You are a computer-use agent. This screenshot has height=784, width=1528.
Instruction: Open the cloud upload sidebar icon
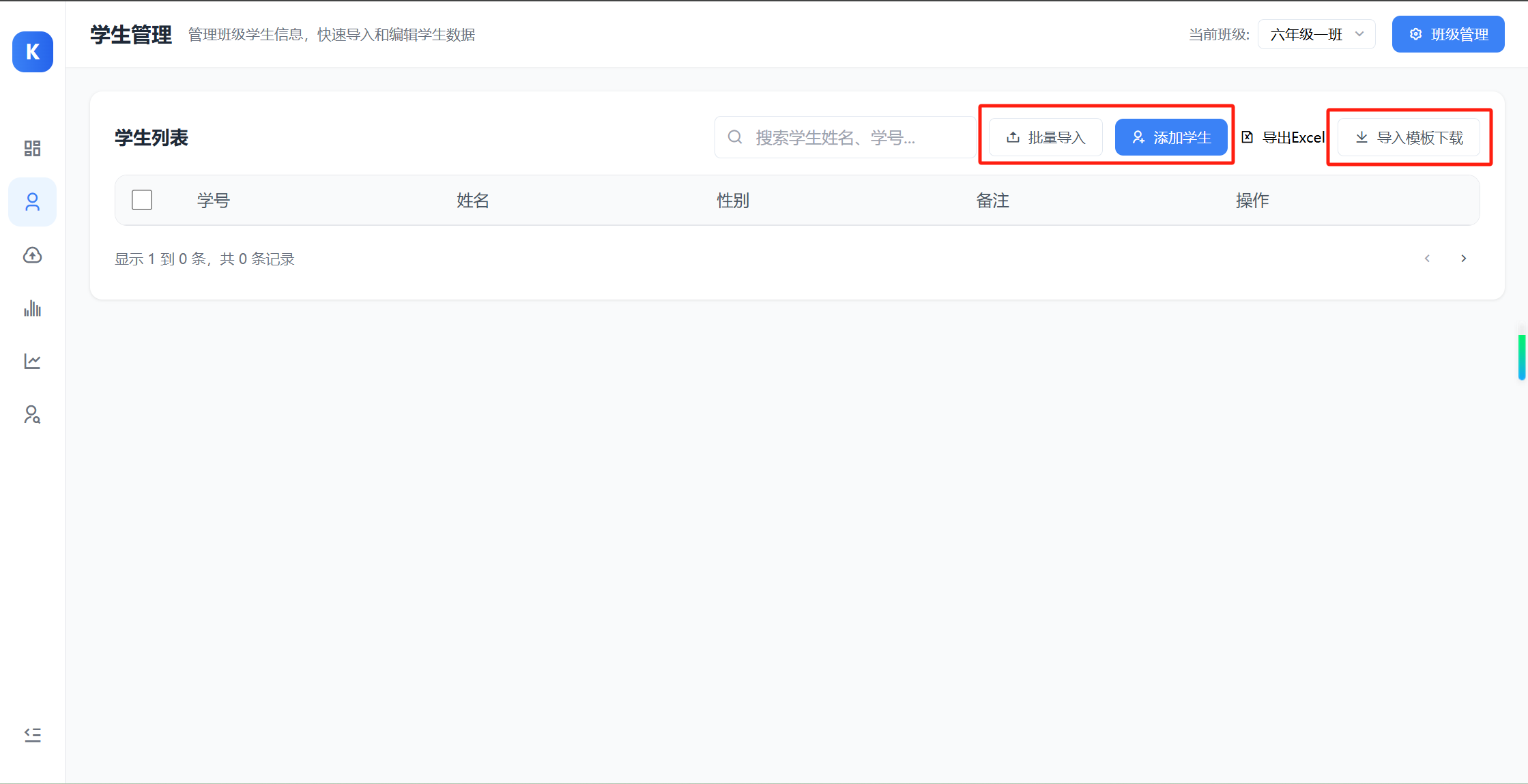click(32, 255)
